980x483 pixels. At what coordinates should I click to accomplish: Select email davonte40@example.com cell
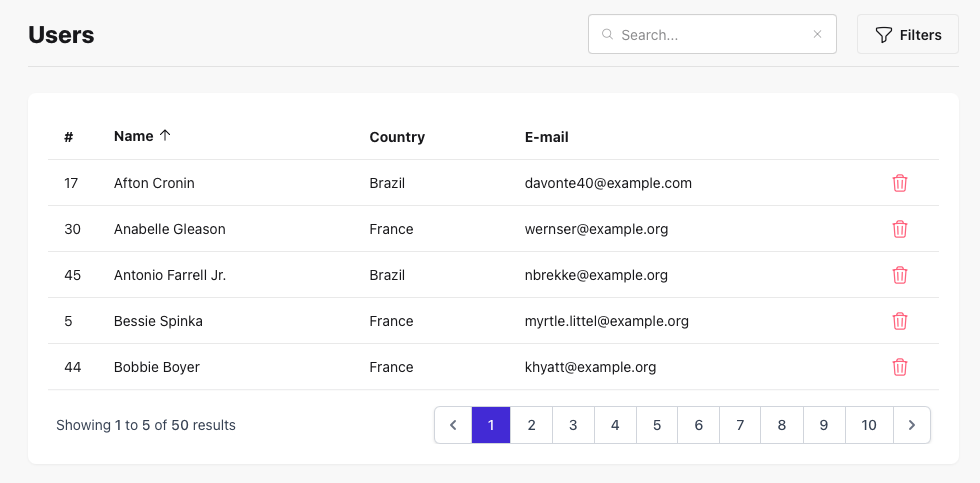(x=608, y=183)
